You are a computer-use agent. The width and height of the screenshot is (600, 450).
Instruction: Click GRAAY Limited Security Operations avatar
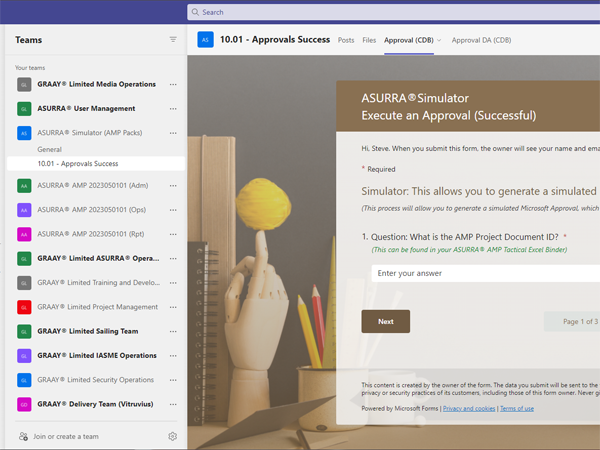(x=24, y=380)
